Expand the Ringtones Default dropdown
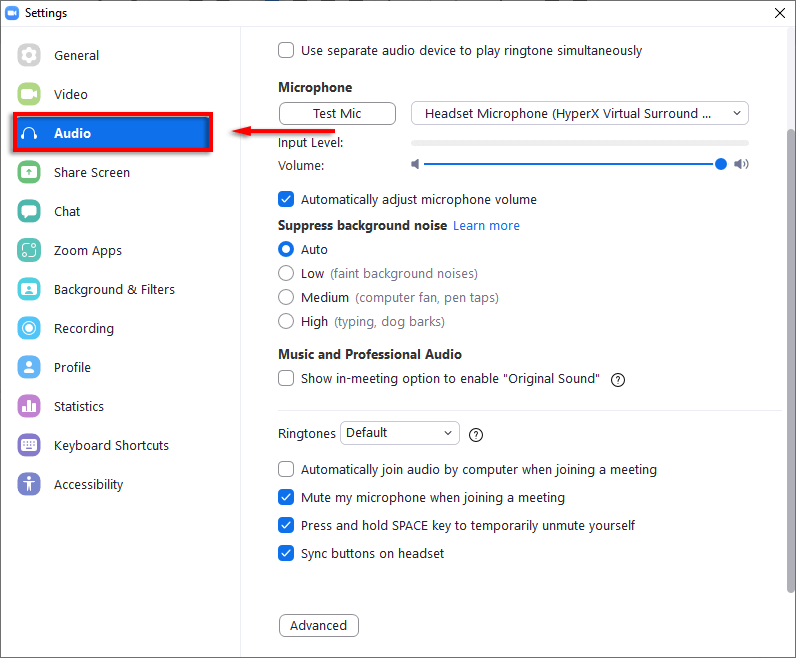 pos(399,433)
